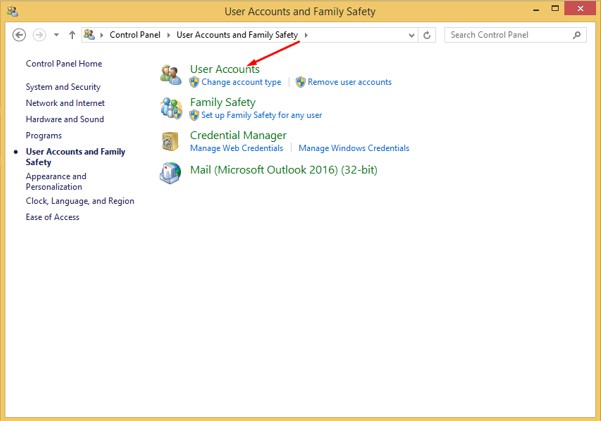Open Ease of Access category
The height and width of the screenshot is (421, 601).
(x=53, y=217)
